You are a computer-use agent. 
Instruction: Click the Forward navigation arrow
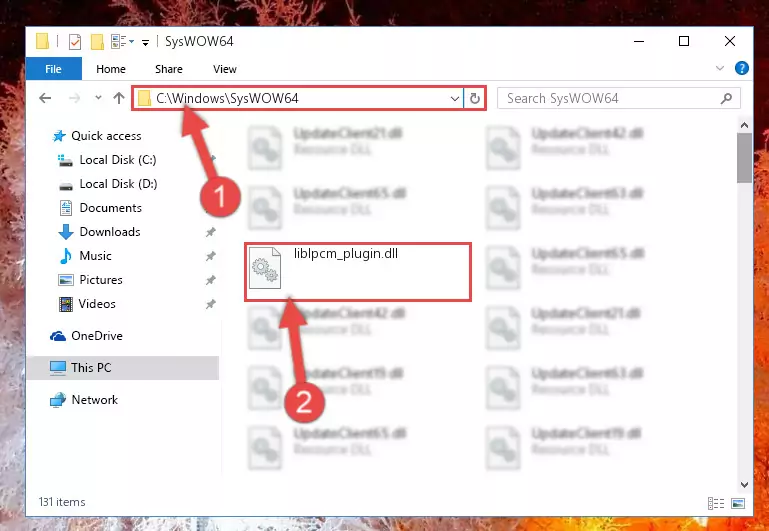pos(75,98)
